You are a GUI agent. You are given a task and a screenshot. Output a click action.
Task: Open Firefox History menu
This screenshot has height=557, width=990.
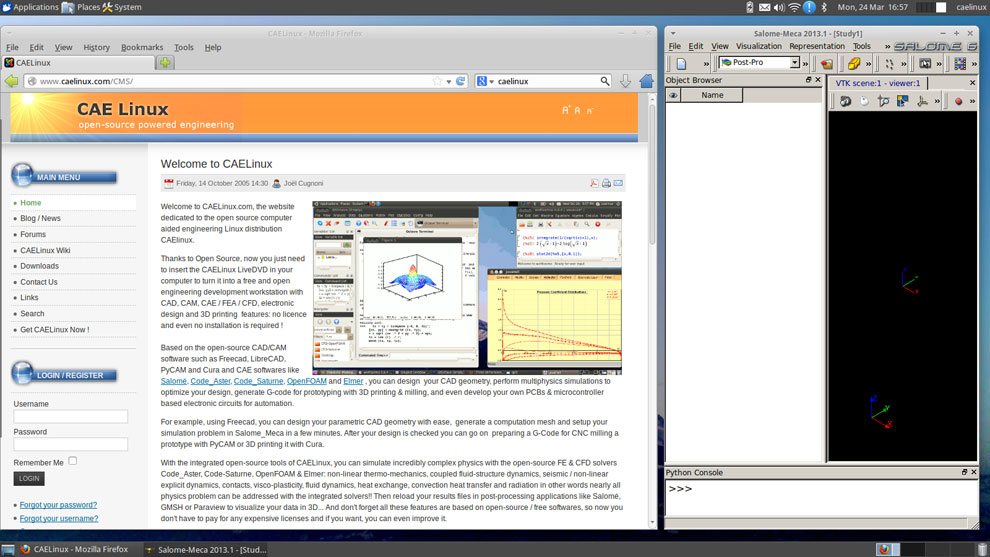click(x=96, y=47)
